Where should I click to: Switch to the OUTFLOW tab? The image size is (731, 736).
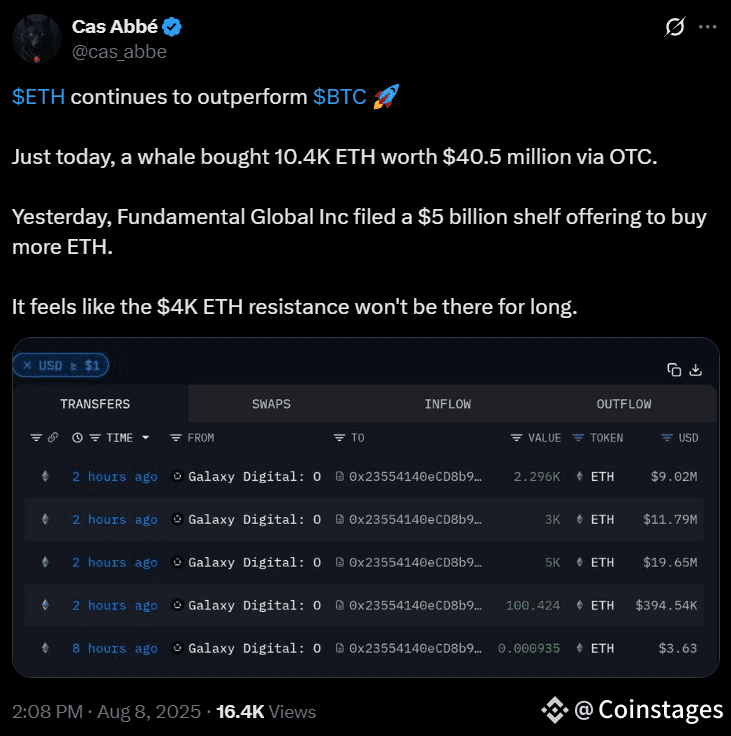pos(624,404)
